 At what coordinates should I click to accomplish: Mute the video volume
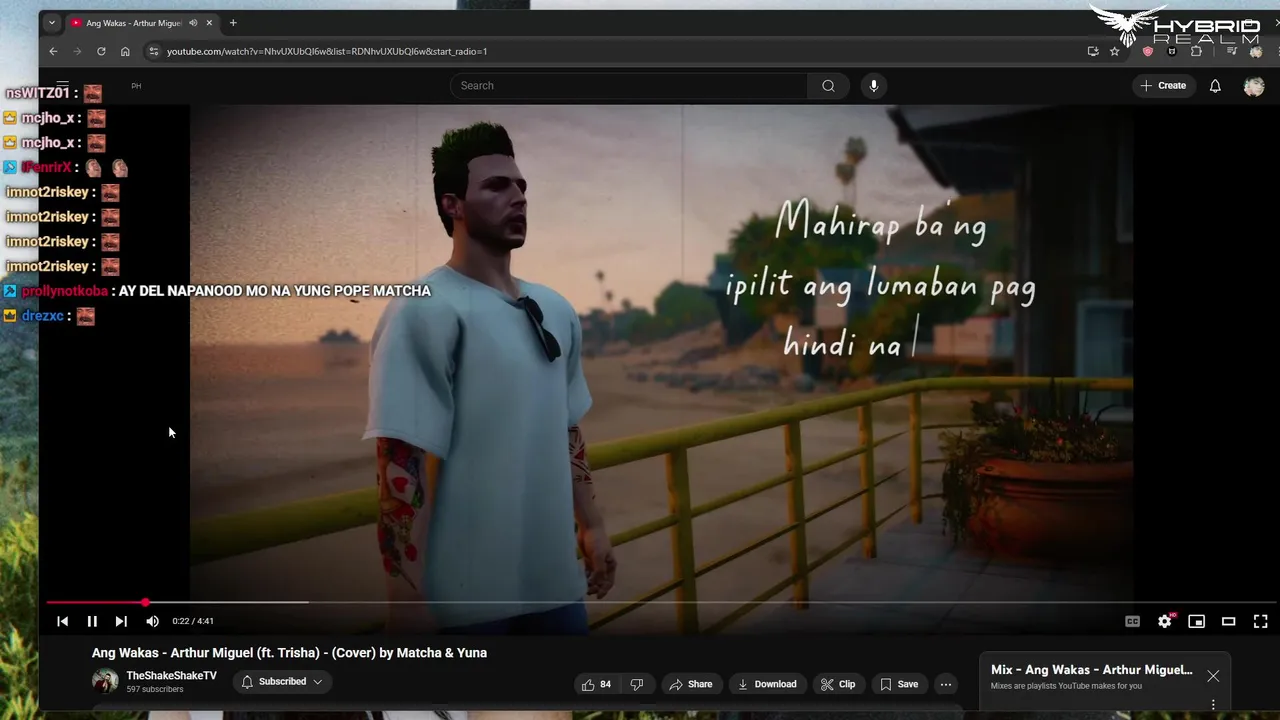152,621
